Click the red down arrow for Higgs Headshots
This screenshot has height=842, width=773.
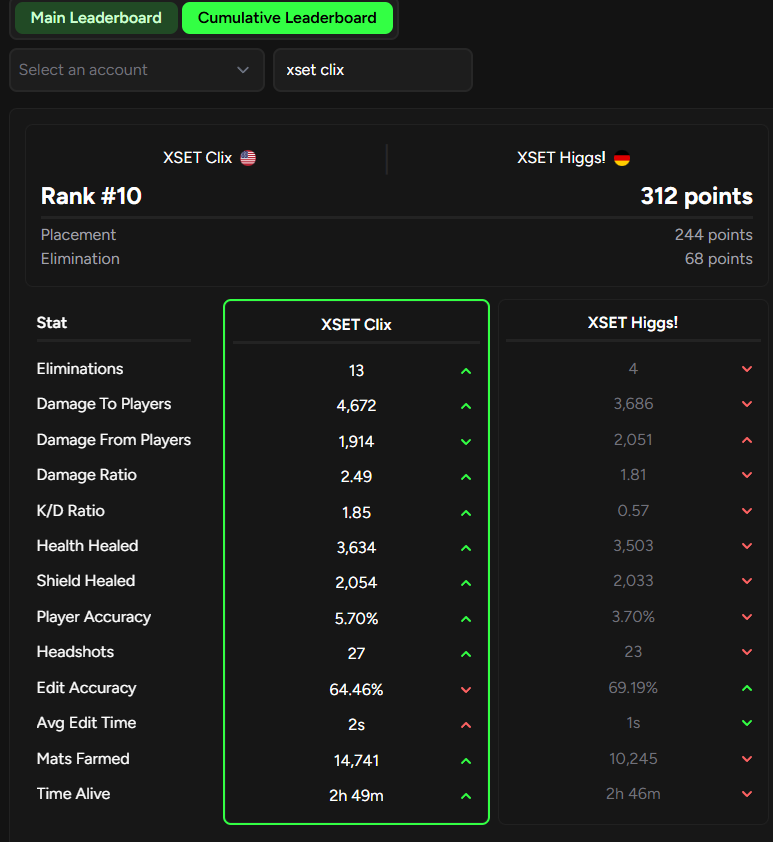coord(747,652)
